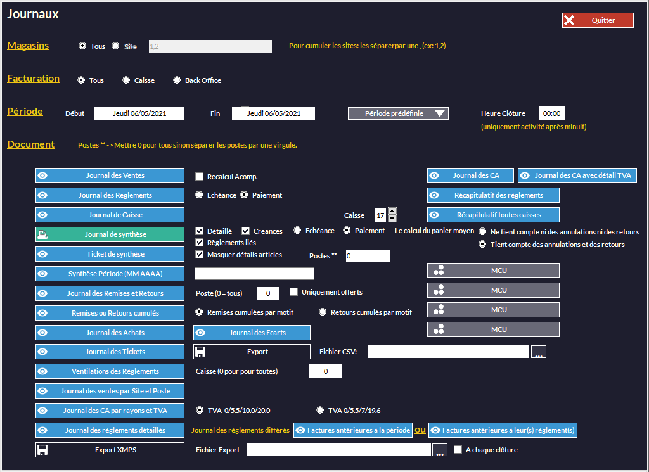Click eye icon on Journal des Tickets
649x472 pixels.
(x=43, y=351)
